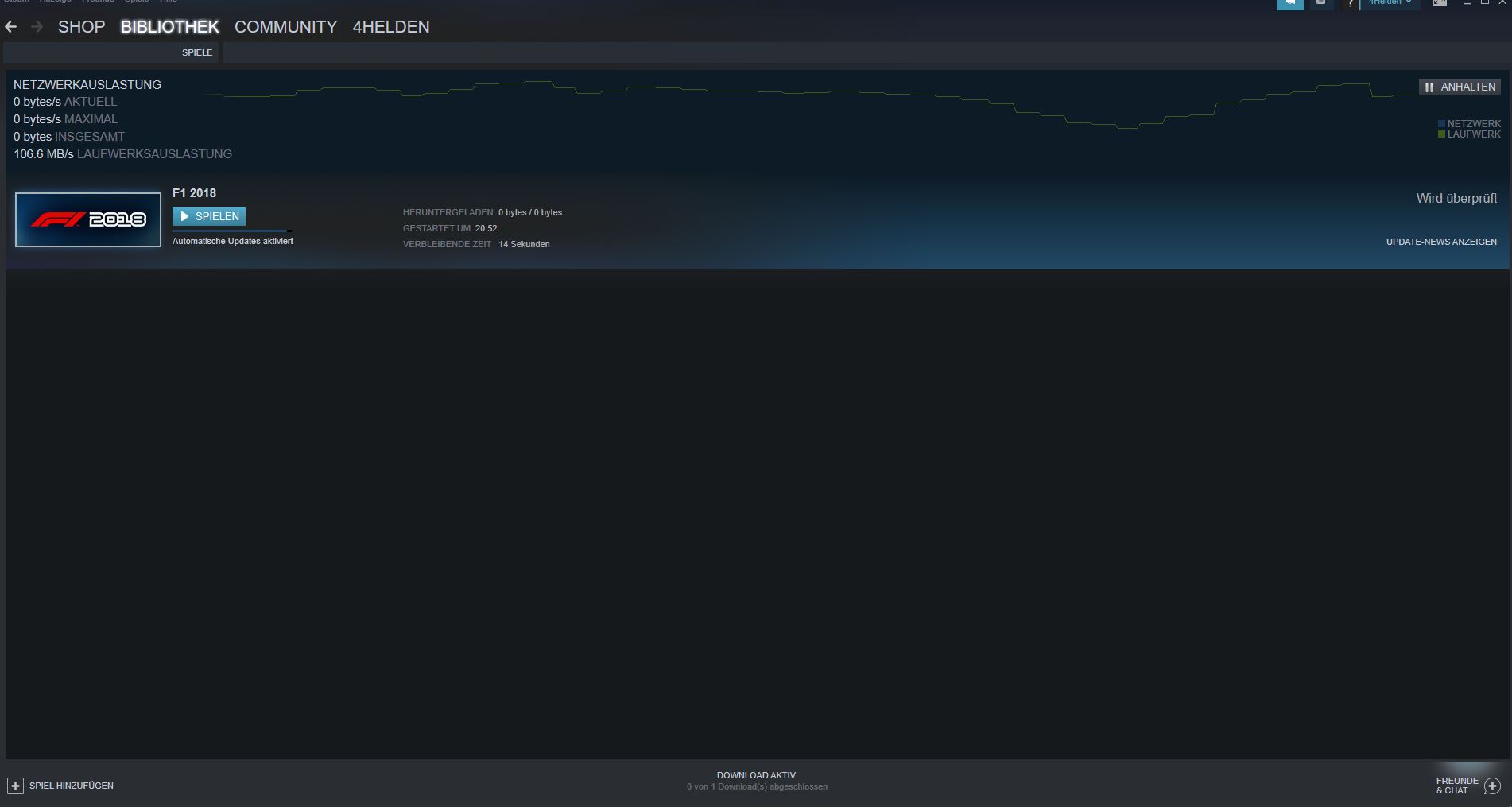Pause downloads with the ANHALTEN button

coord(1460,87)
